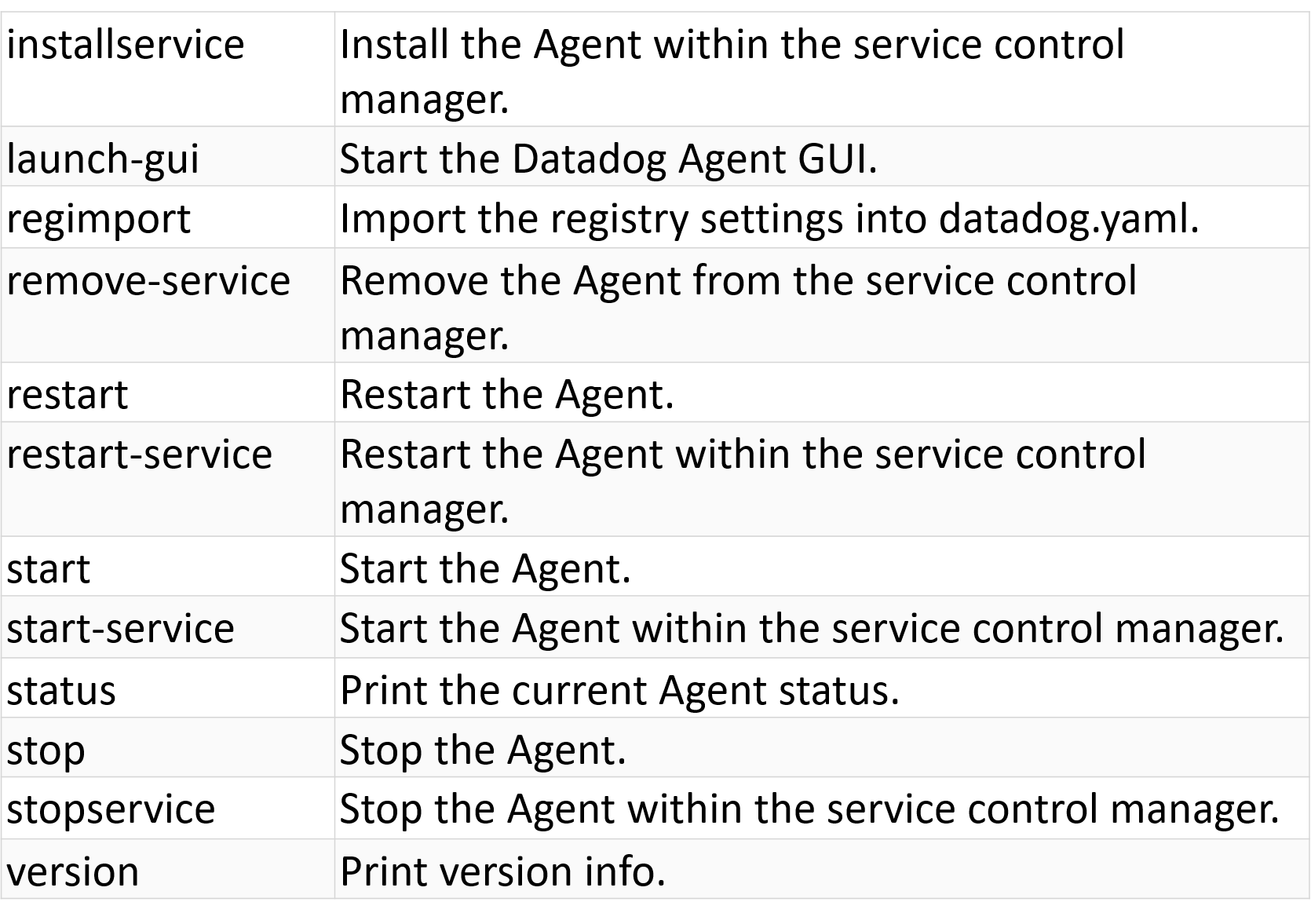
Task: Select the stopservice command name
Action: tap(111, 809)
